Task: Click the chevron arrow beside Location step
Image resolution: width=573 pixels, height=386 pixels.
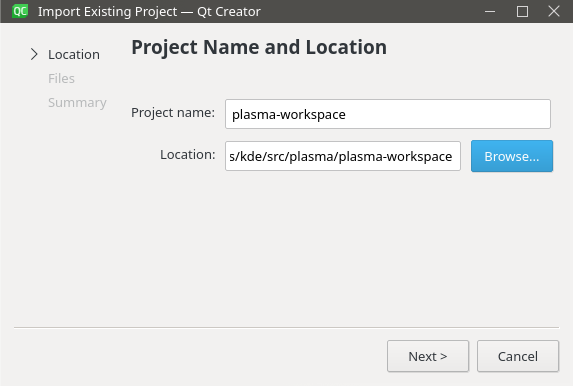Action: [34, 54]
